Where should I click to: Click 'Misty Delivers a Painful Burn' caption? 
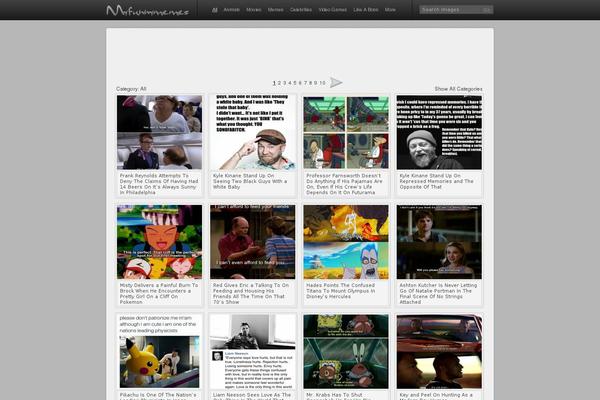coord(159,294)
